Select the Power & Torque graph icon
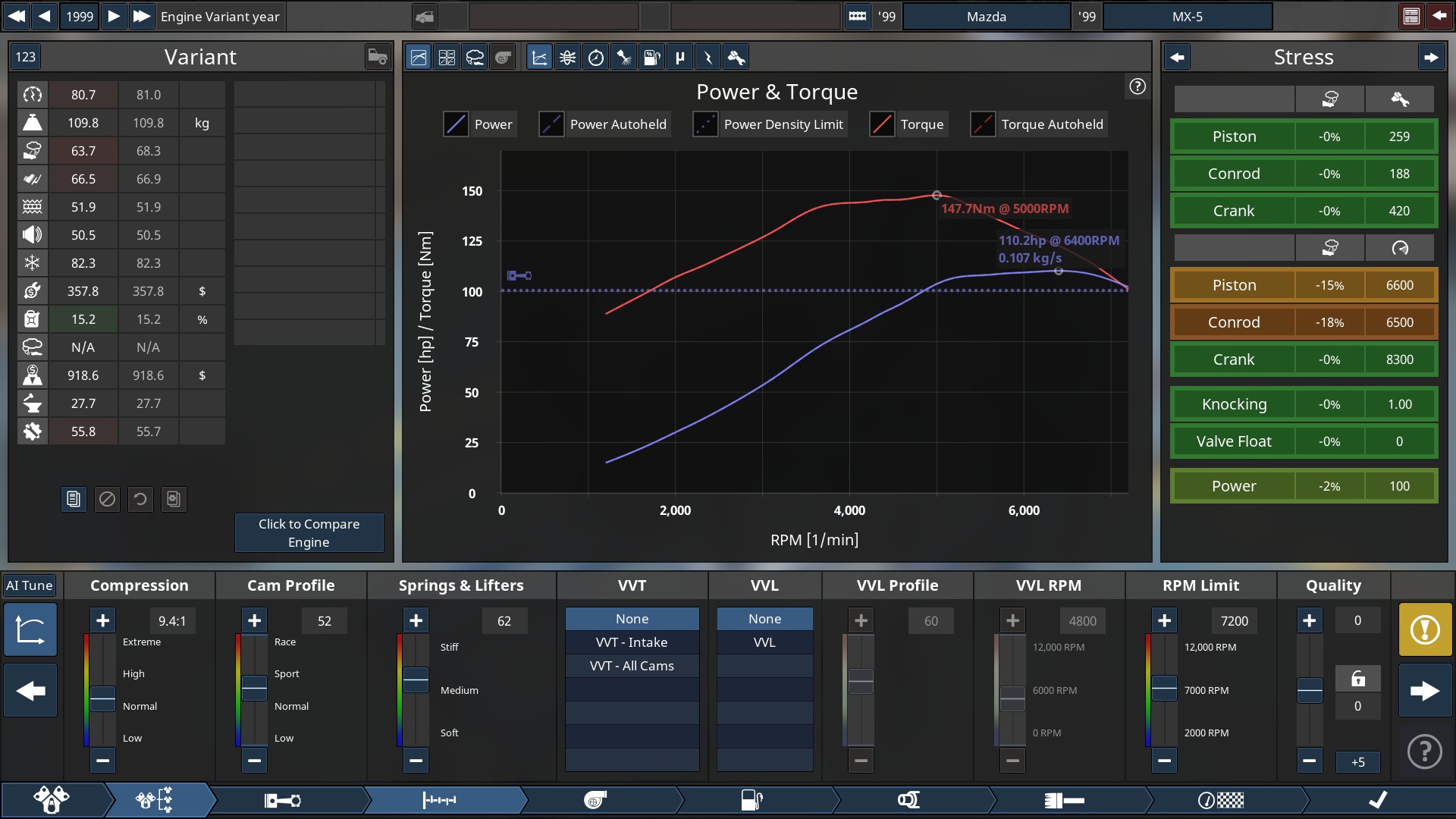Image resolution: width=1456 pixels, height=819 pixels. (x=539, y=57)
